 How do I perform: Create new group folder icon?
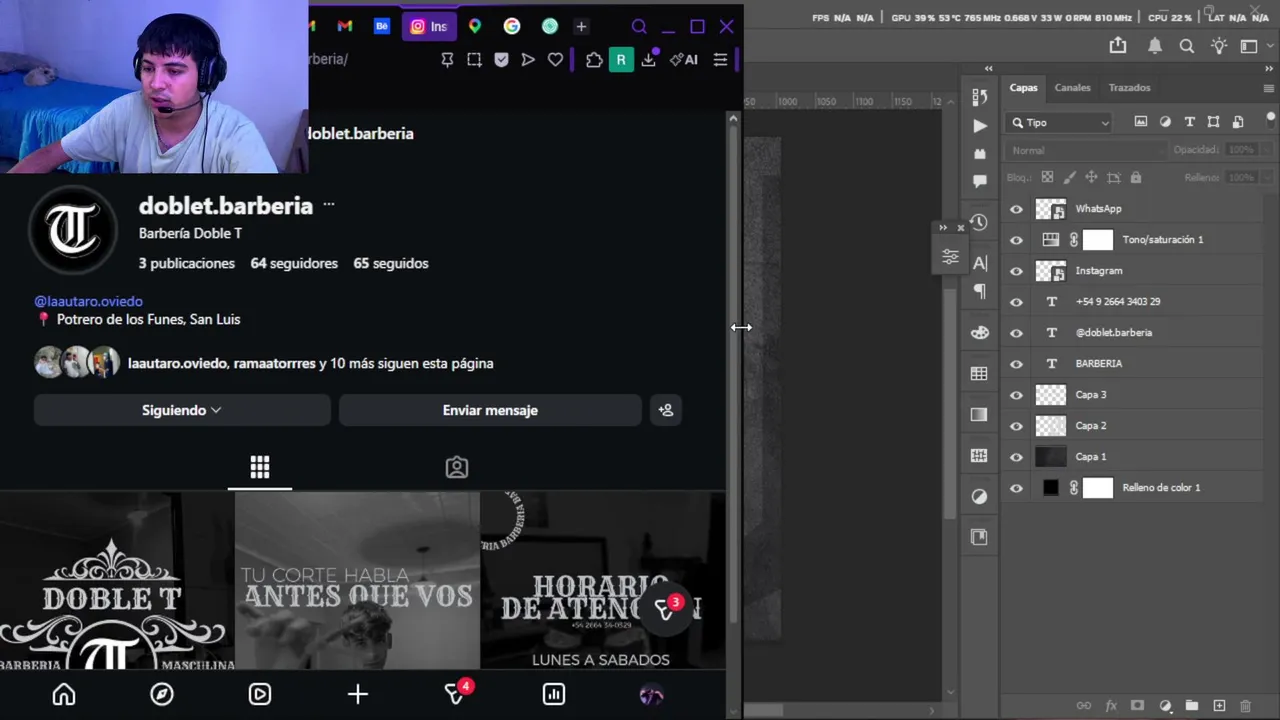point(1191,706)
